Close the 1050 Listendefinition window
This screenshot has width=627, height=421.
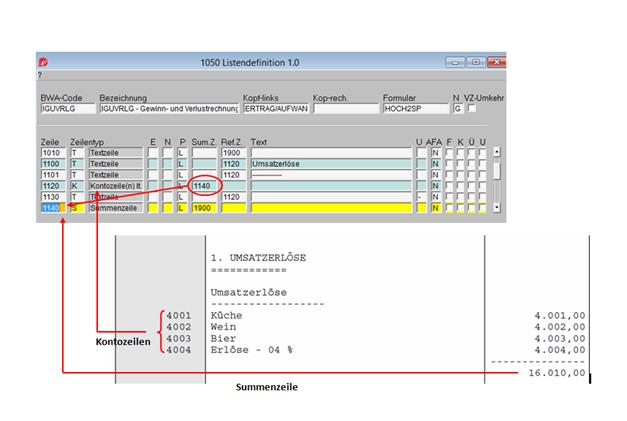[x=497, y=62]
